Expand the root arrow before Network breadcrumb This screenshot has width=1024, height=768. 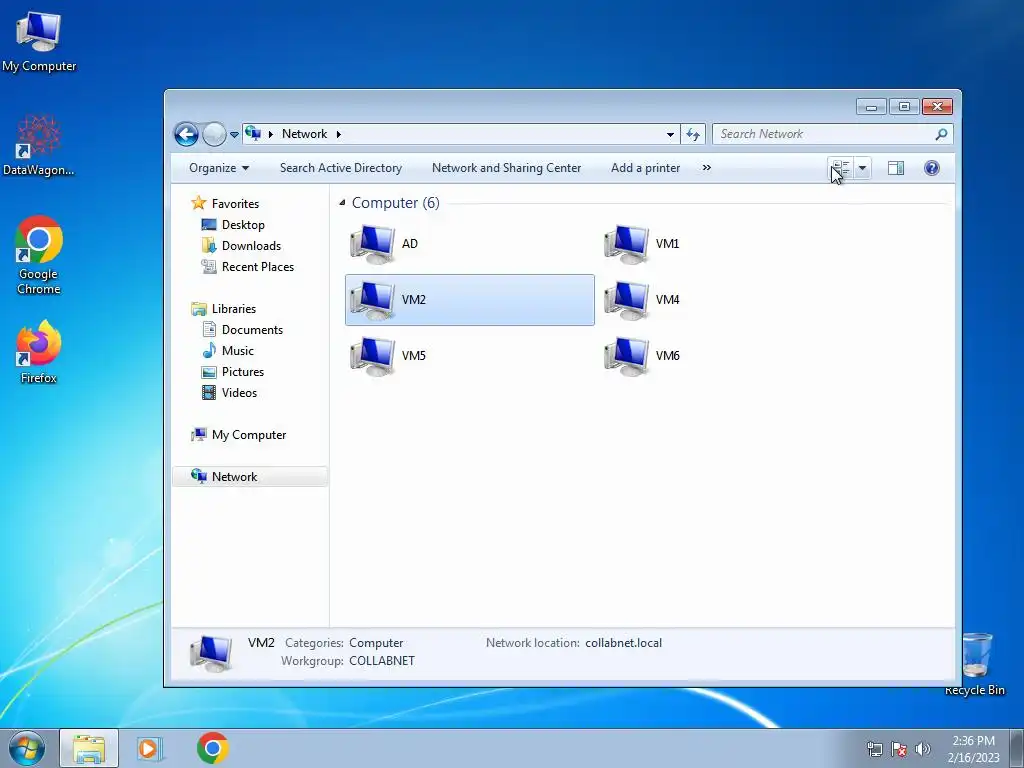tap(270, 135)
